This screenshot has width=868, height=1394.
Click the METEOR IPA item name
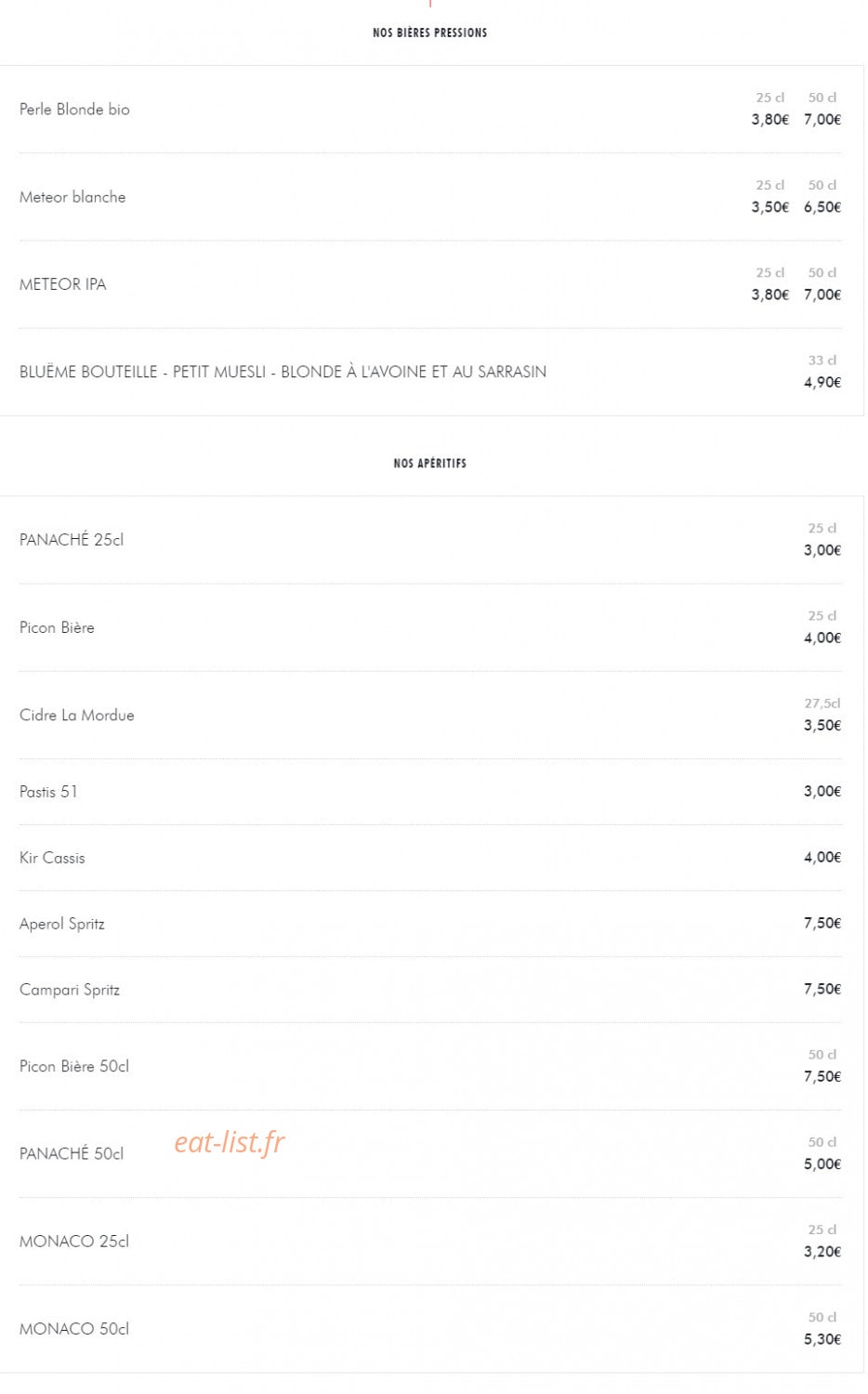pos(63,284)
